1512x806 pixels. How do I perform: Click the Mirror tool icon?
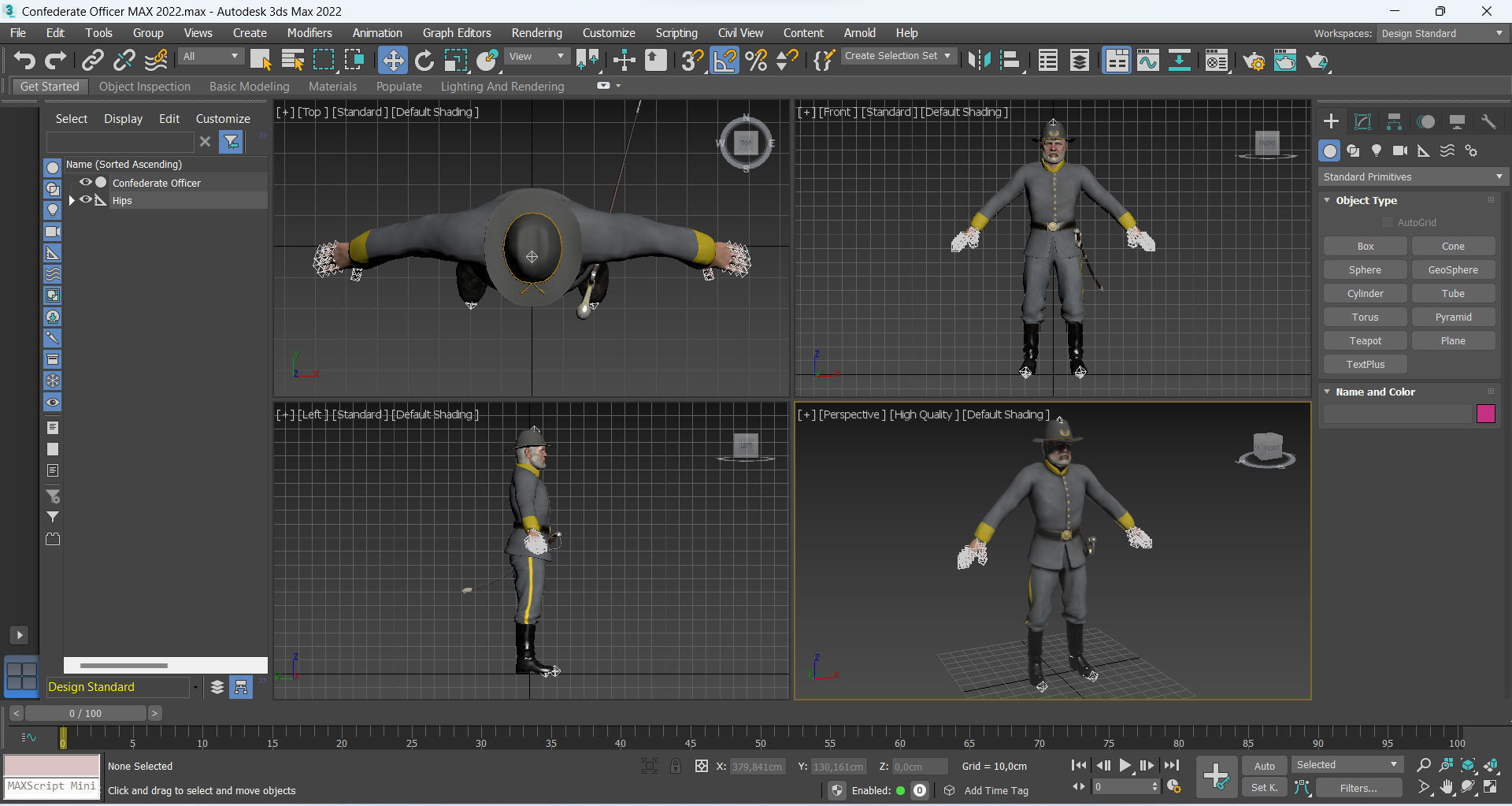[979, 61]
